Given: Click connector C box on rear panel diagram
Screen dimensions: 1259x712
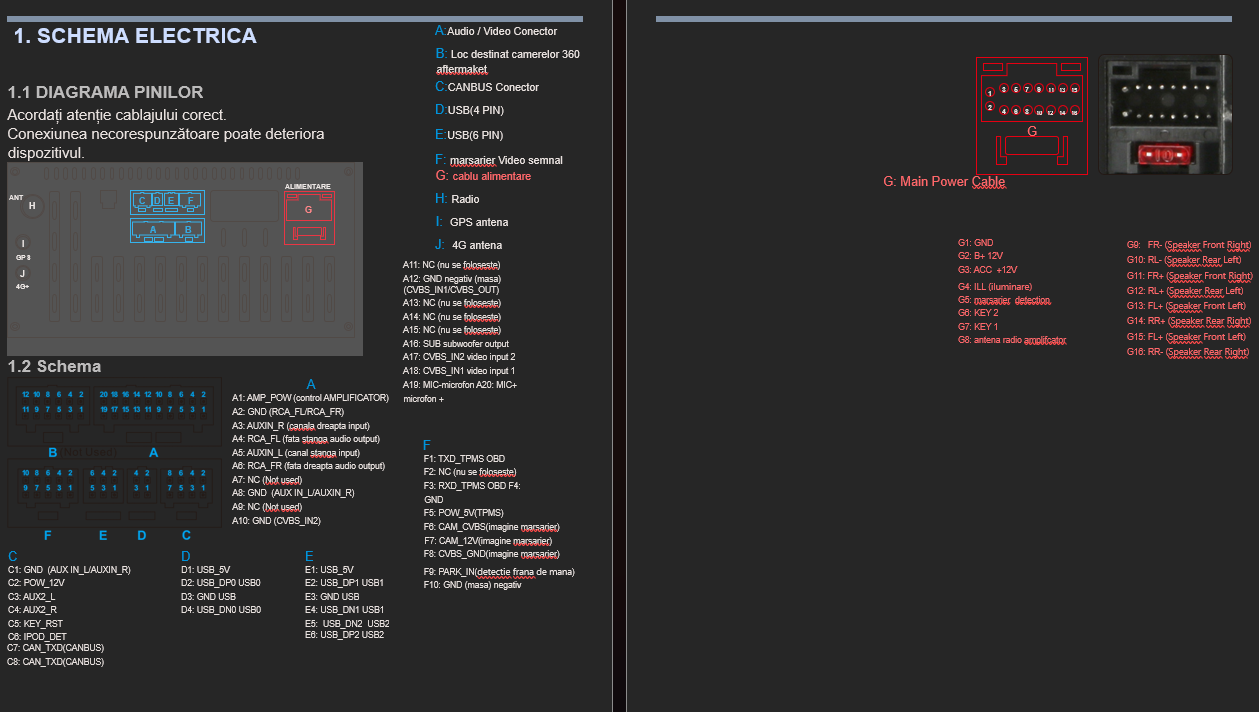Looking at the screenshot, I should pyautogui.click(x=143, y=202).
